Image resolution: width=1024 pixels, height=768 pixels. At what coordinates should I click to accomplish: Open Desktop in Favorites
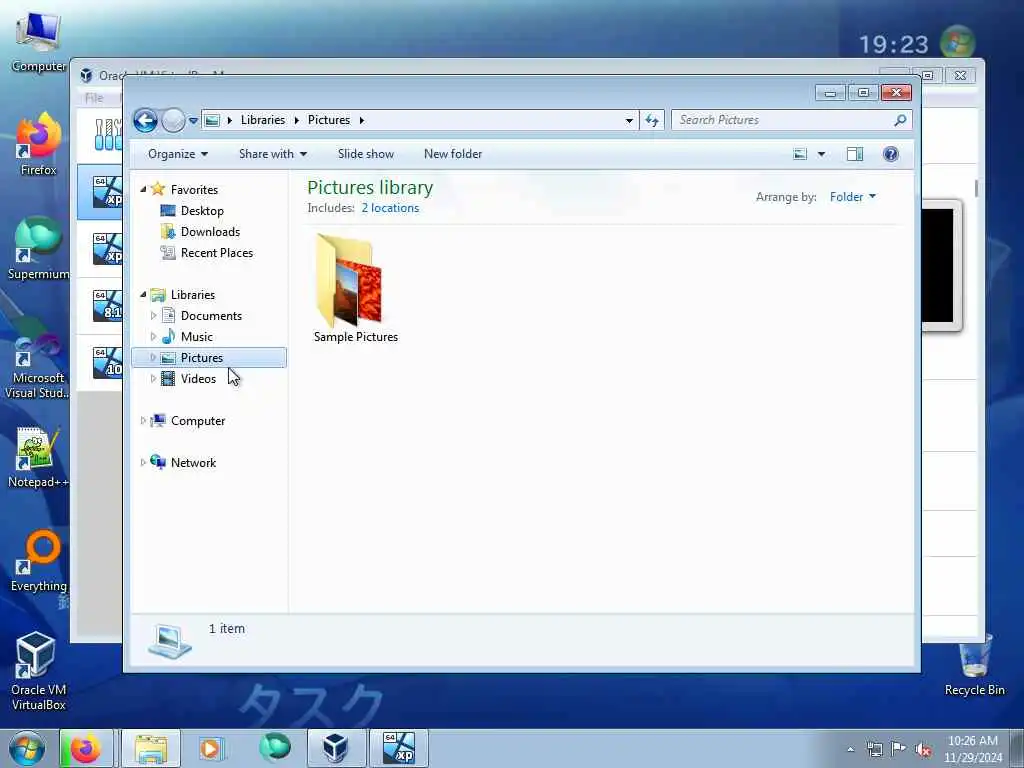pos(202,211)
